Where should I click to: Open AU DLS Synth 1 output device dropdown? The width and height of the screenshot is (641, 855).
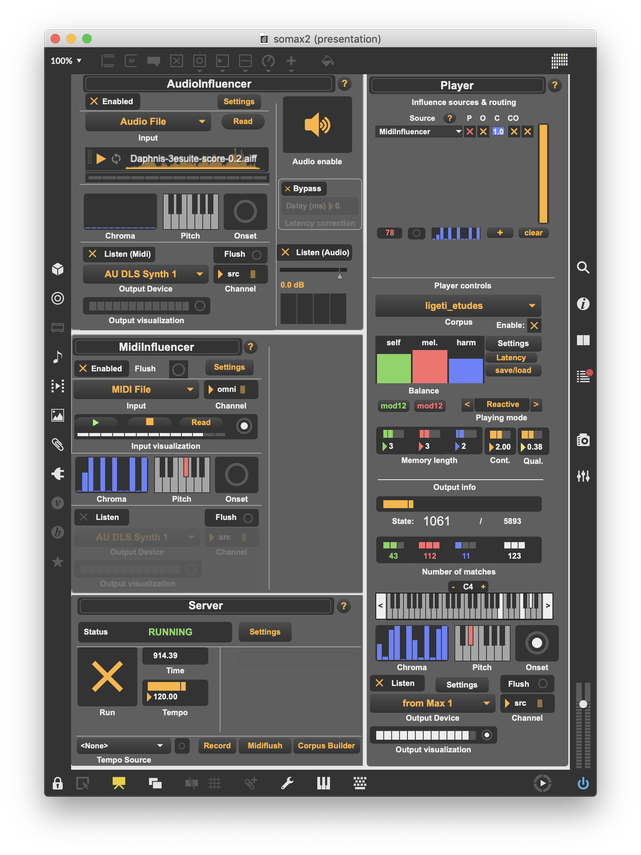(145, 274)
